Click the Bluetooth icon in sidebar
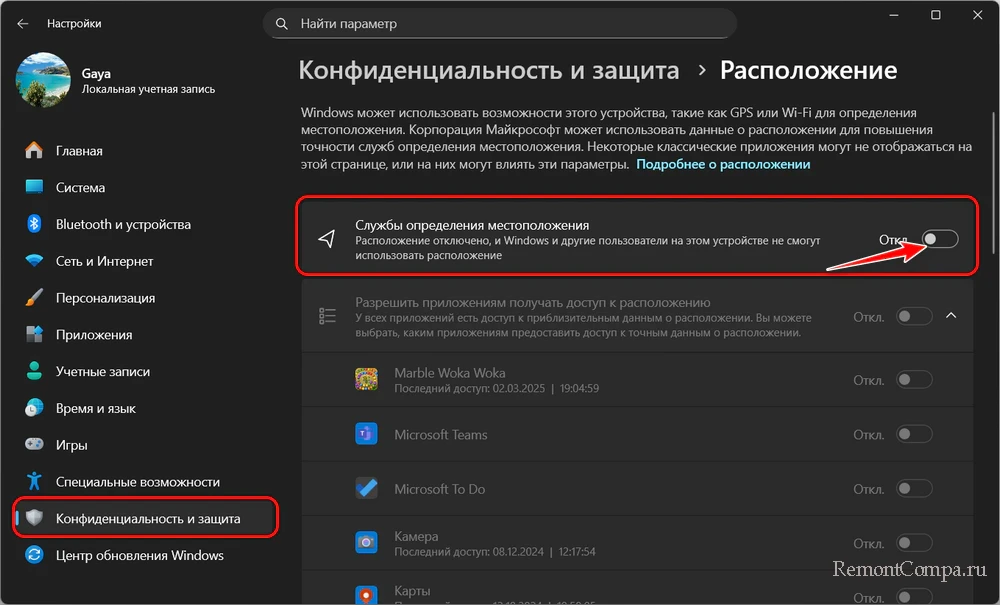 (x=34, y=225)
